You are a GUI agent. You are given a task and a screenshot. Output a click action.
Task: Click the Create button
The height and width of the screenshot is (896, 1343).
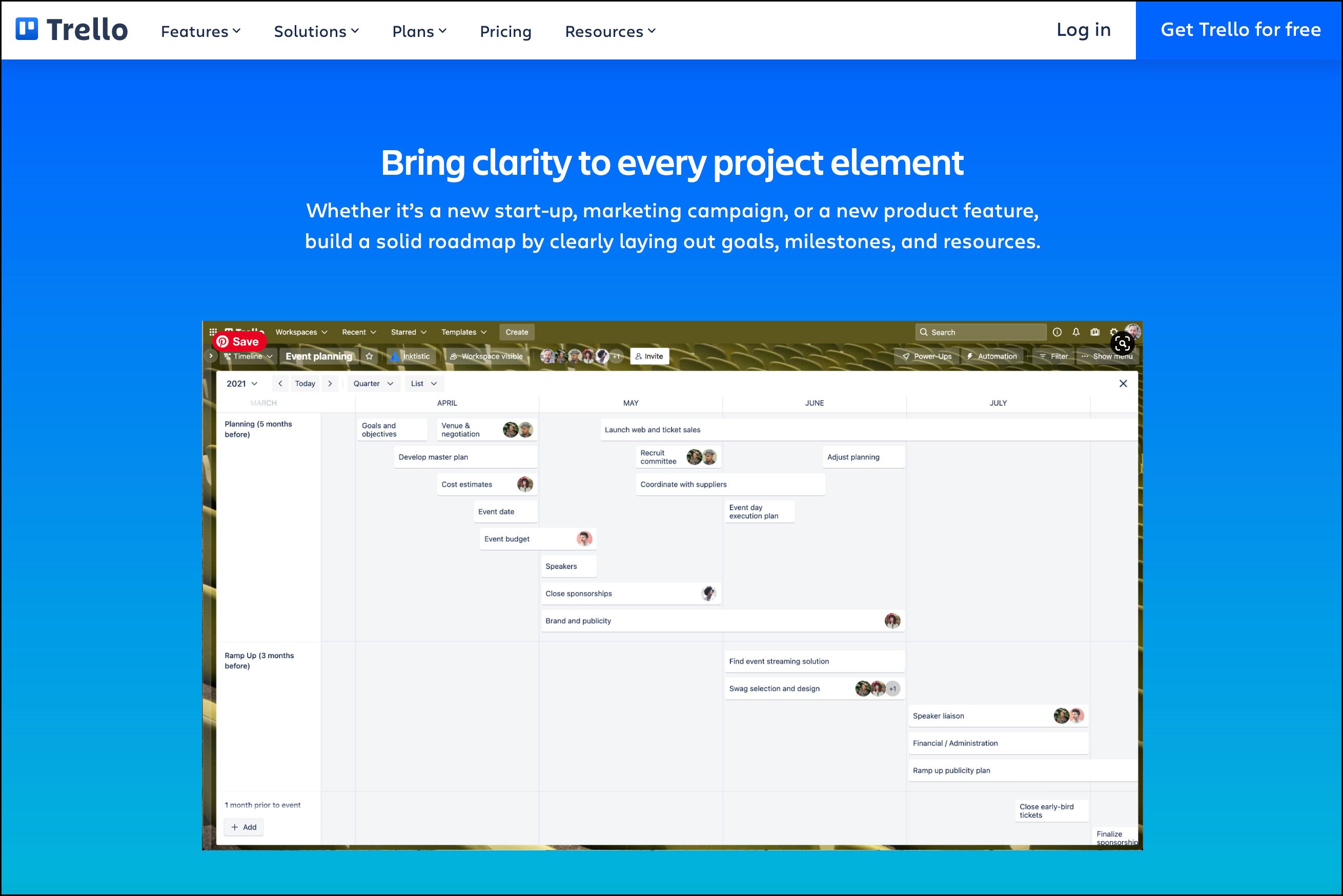coord(517,332)
